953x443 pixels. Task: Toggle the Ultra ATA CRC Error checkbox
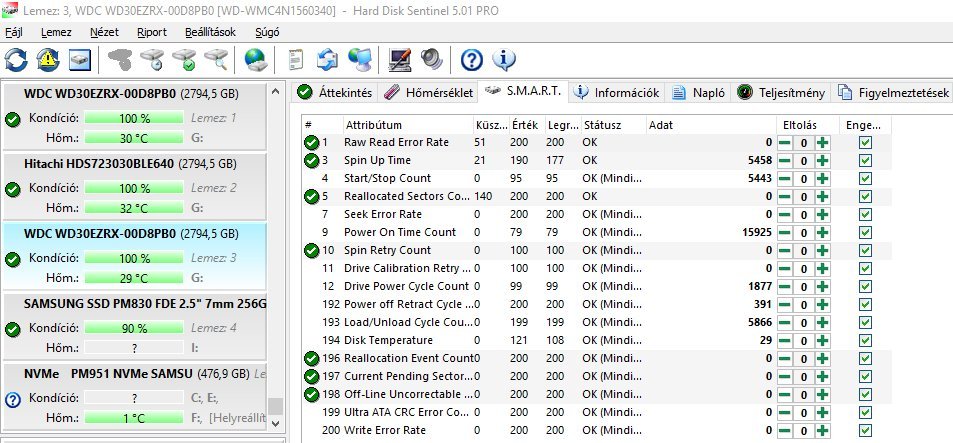(865, 413)
